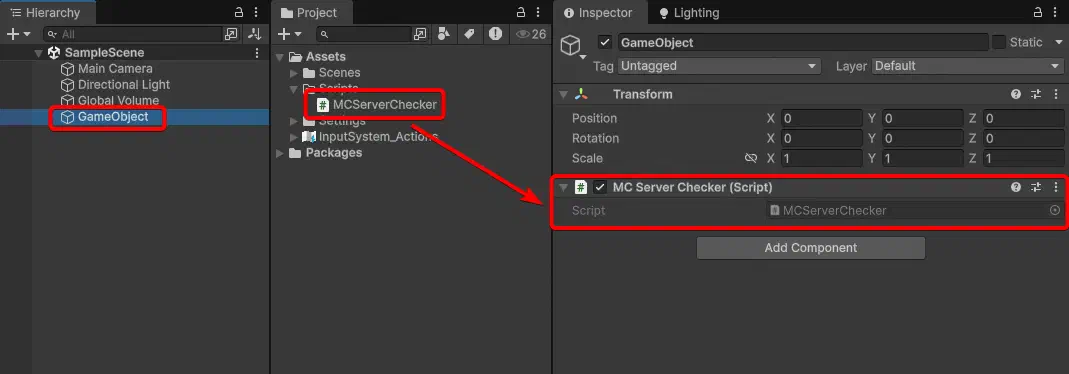Collapse the Transform component foldout

pos(563,94)
